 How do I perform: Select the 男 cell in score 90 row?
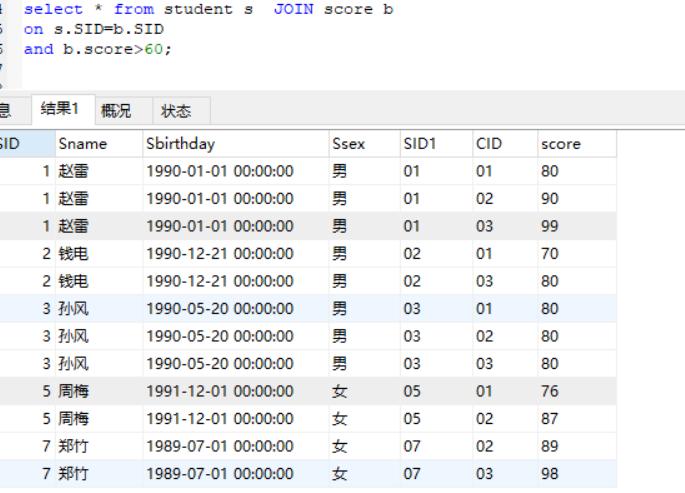point(364,199)
